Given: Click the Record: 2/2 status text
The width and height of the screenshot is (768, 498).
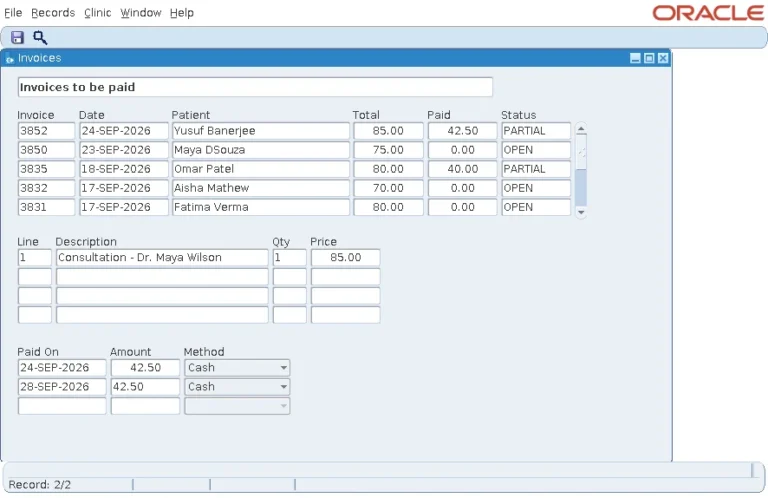Looking at the screenshot, I should pyautogui.click(x=40, y=485).
